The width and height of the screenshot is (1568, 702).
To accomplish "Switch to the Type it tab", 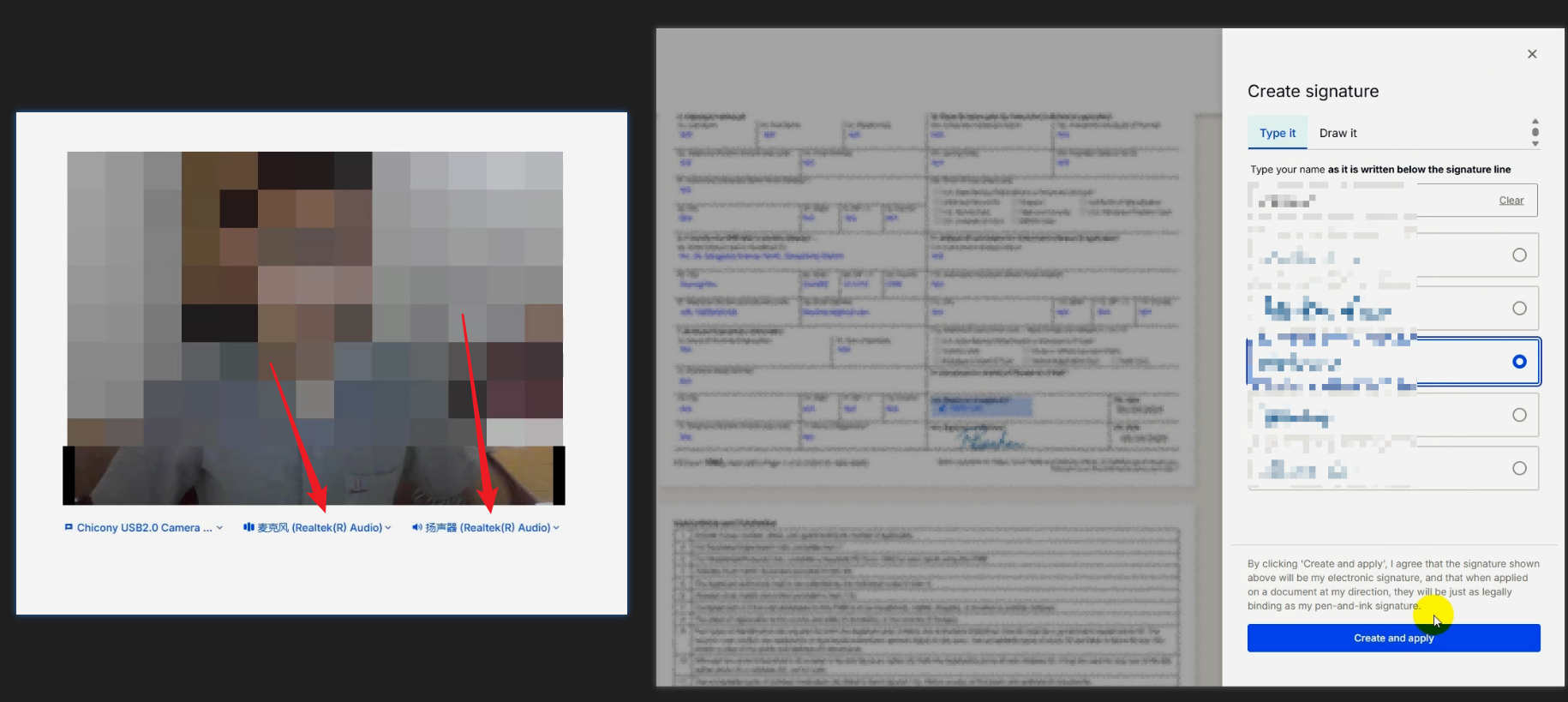I will click(1277, 133).
